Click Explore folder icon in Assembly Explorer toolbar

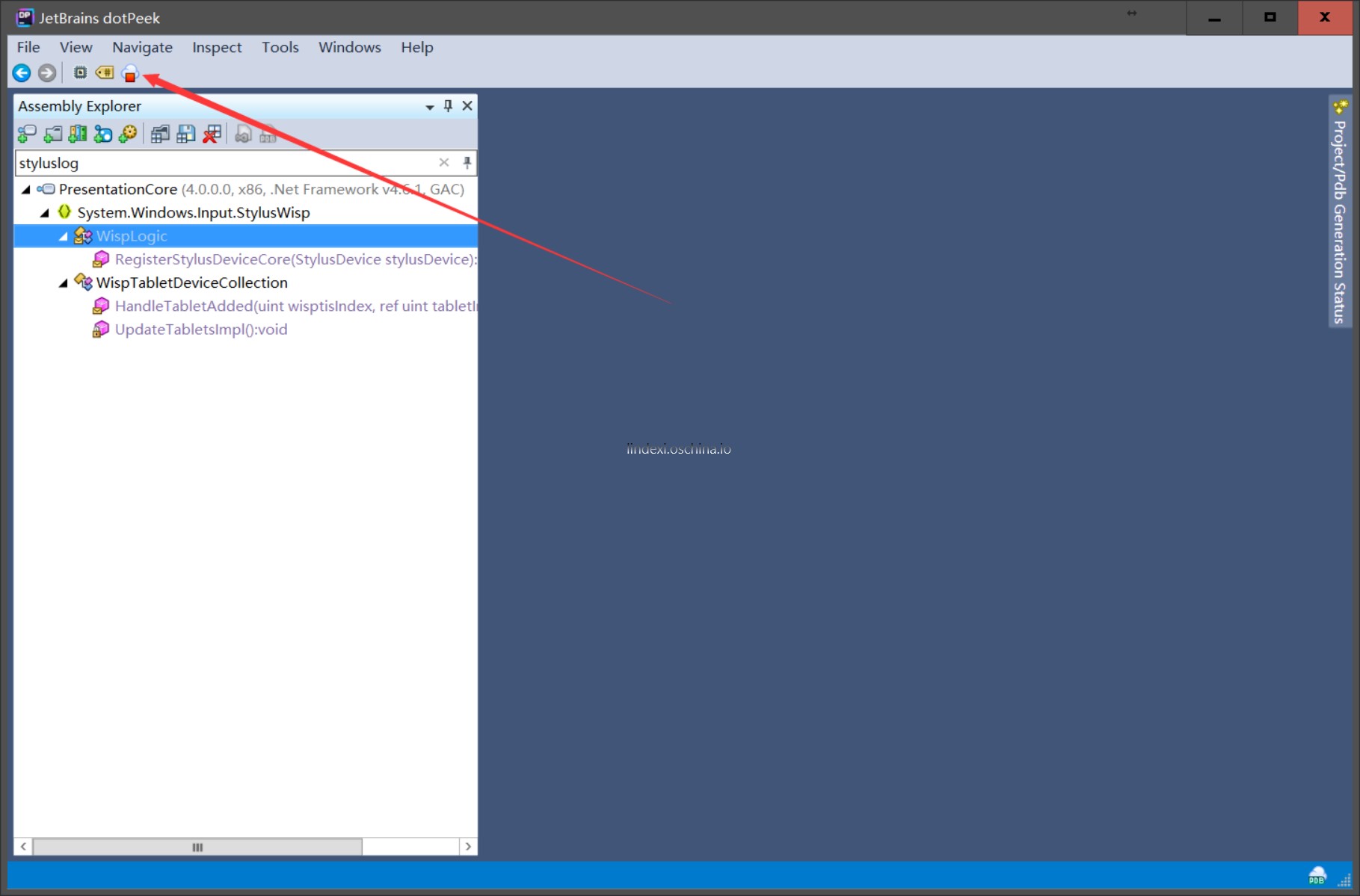53,135
